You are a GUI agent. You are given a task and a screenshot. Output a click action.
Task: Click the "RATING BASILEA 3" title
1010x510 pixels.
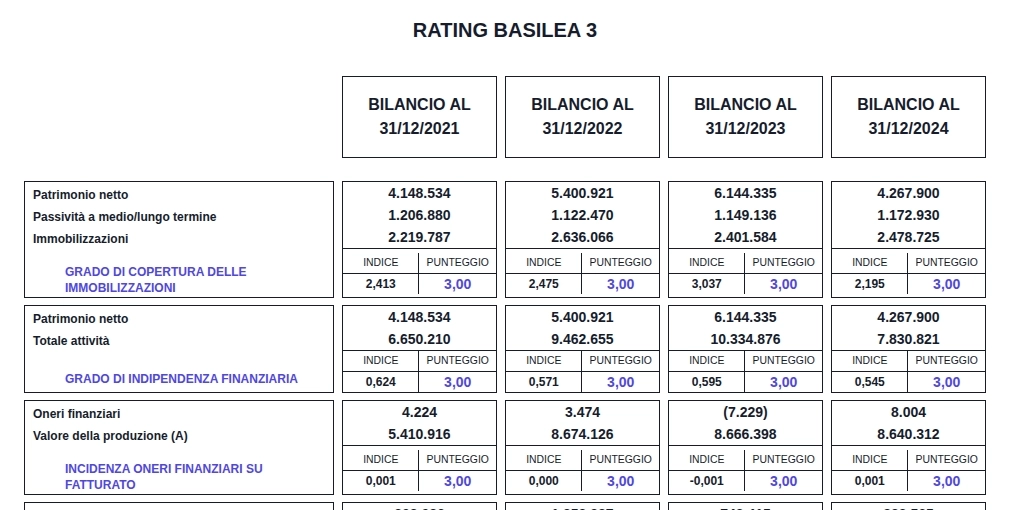[505, 30]
